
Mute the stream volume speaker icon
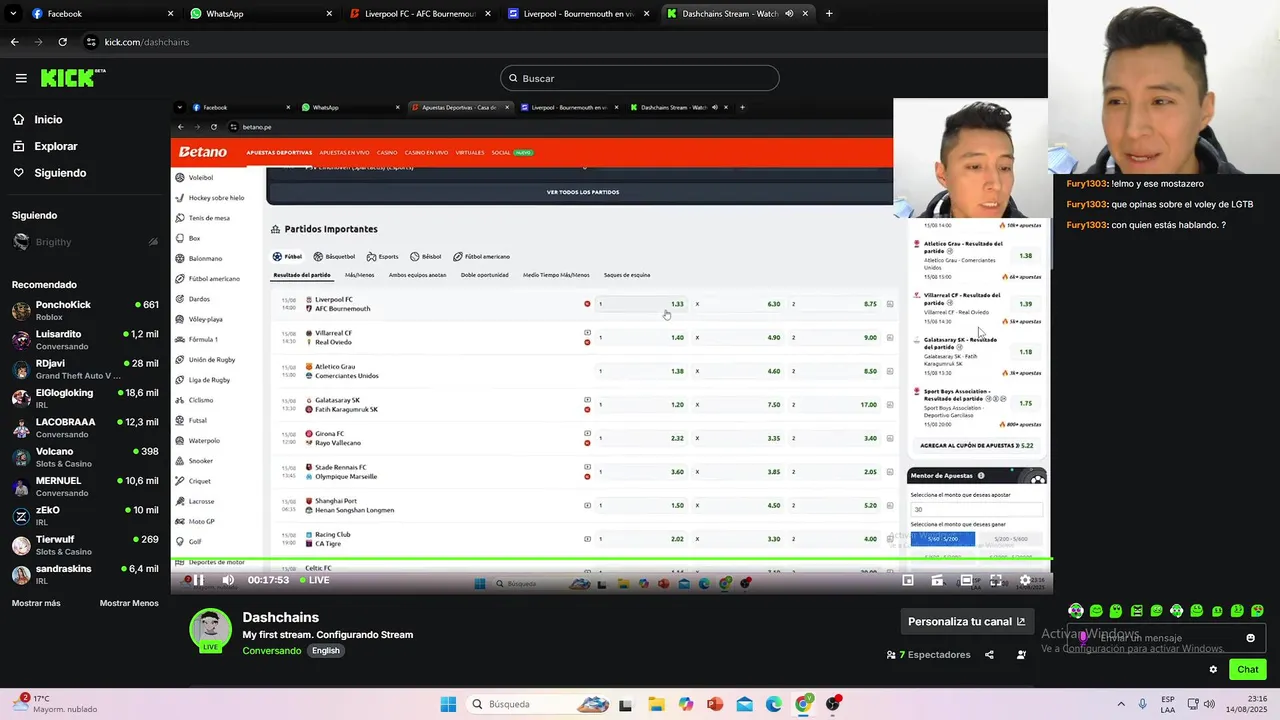point(228,580)
